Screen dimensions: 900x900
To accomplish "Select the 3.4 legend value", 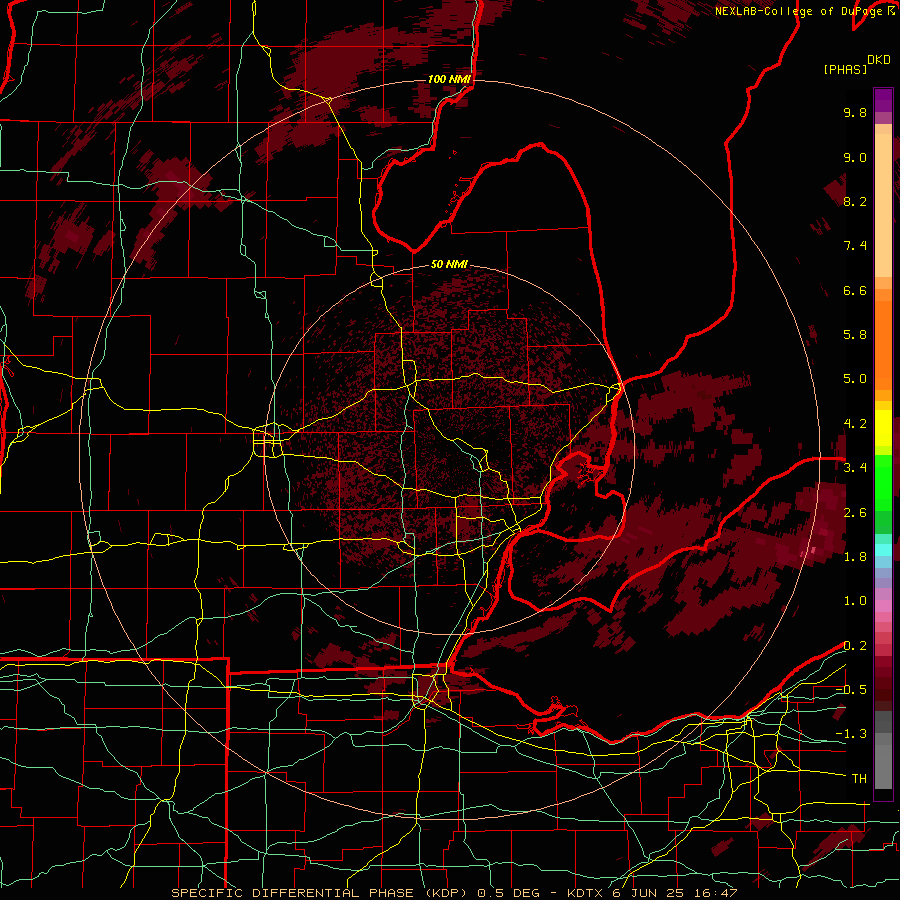I will point(855,468).
